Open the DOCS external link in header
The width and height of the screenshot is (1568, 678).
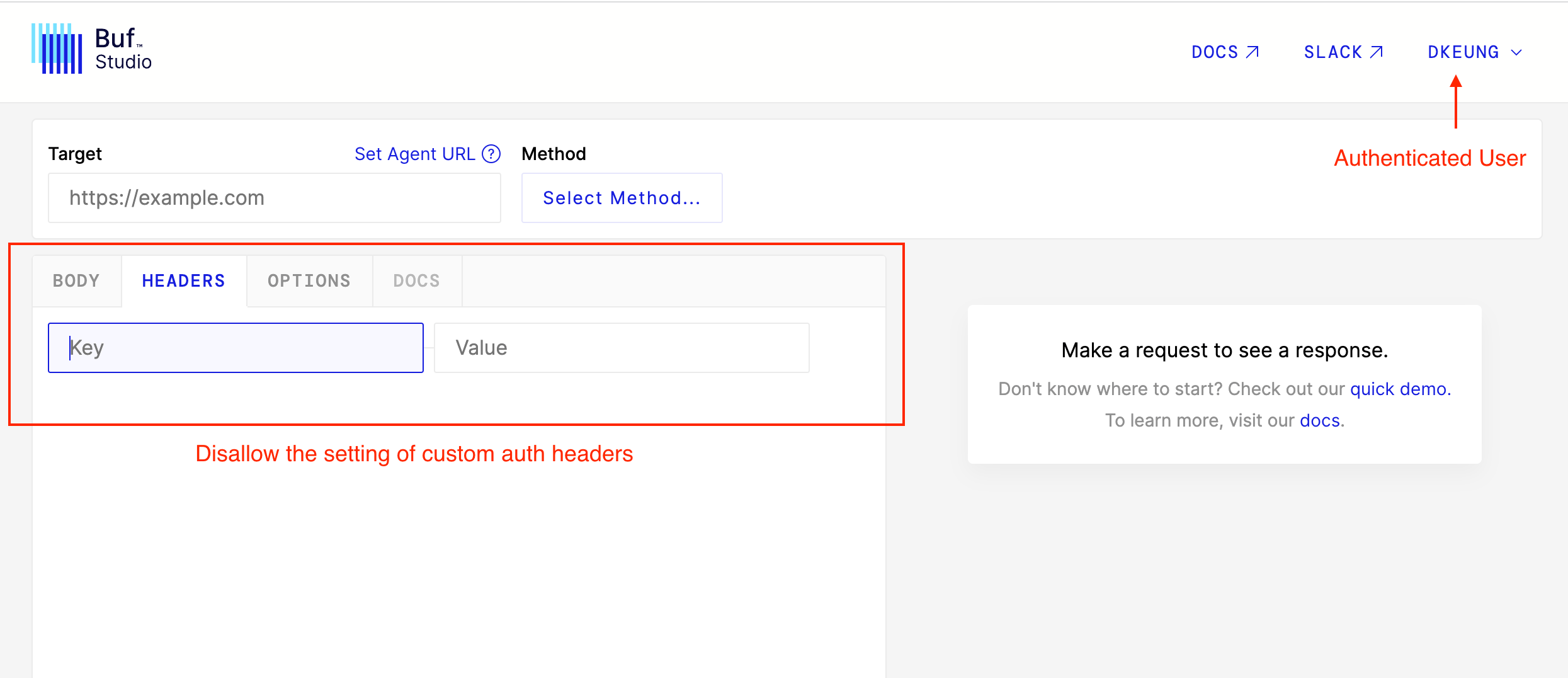(x=1225, y=52)
